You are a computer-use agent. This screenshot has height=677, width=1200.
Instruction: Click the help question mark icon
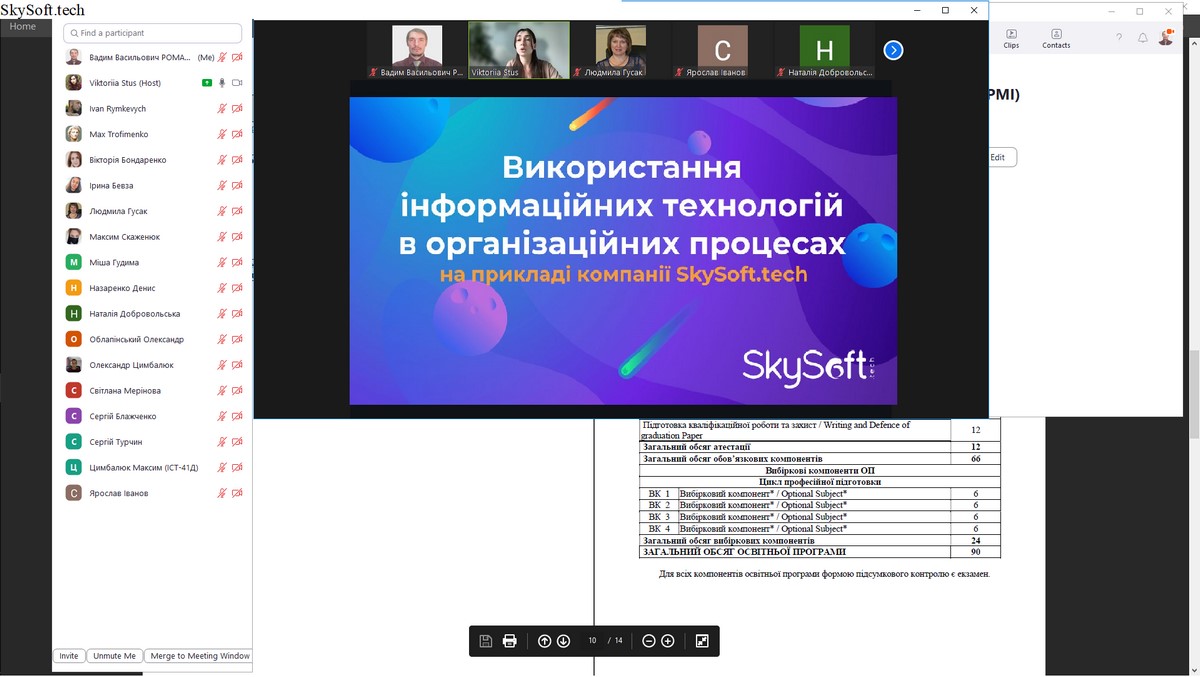pos(1119,38)
